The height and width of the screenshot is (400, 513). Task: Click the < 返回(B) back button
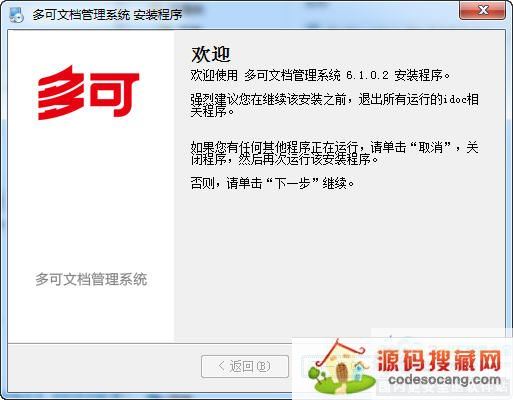coord(245,366)
